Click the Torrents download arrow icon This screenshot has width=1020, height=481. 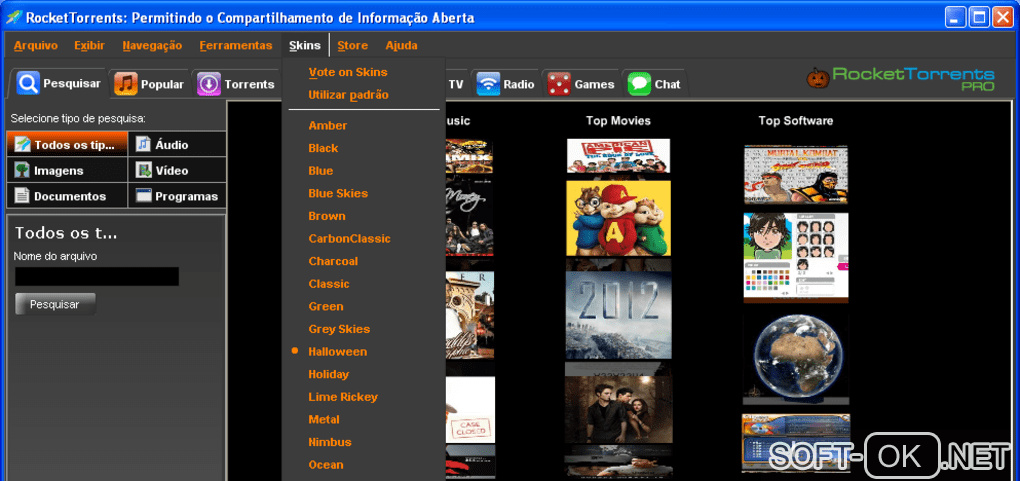point(209,84)
